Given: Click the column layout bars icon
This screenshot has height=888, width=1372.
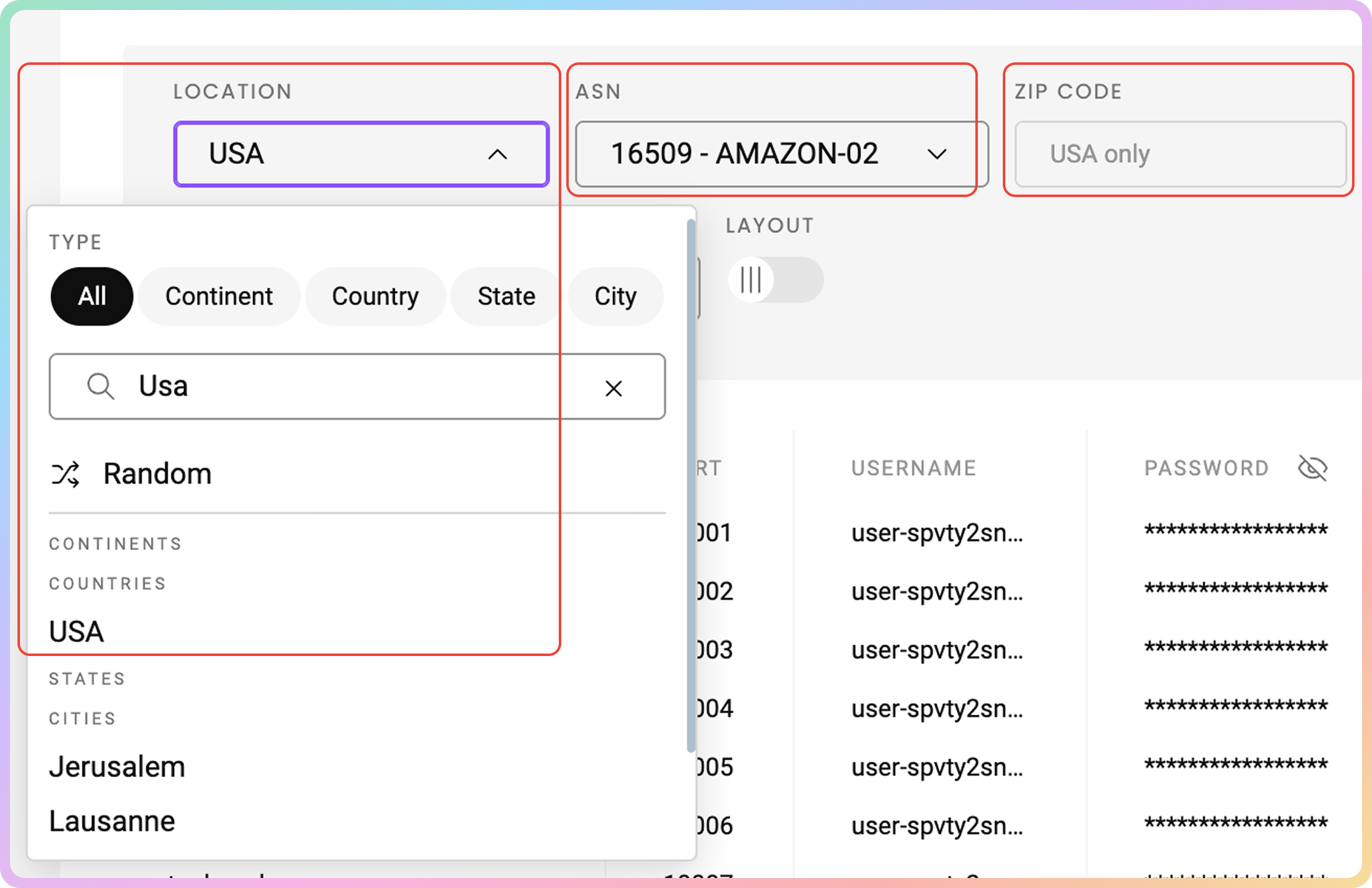Looking at the screenshot, I should pos(751,280).
